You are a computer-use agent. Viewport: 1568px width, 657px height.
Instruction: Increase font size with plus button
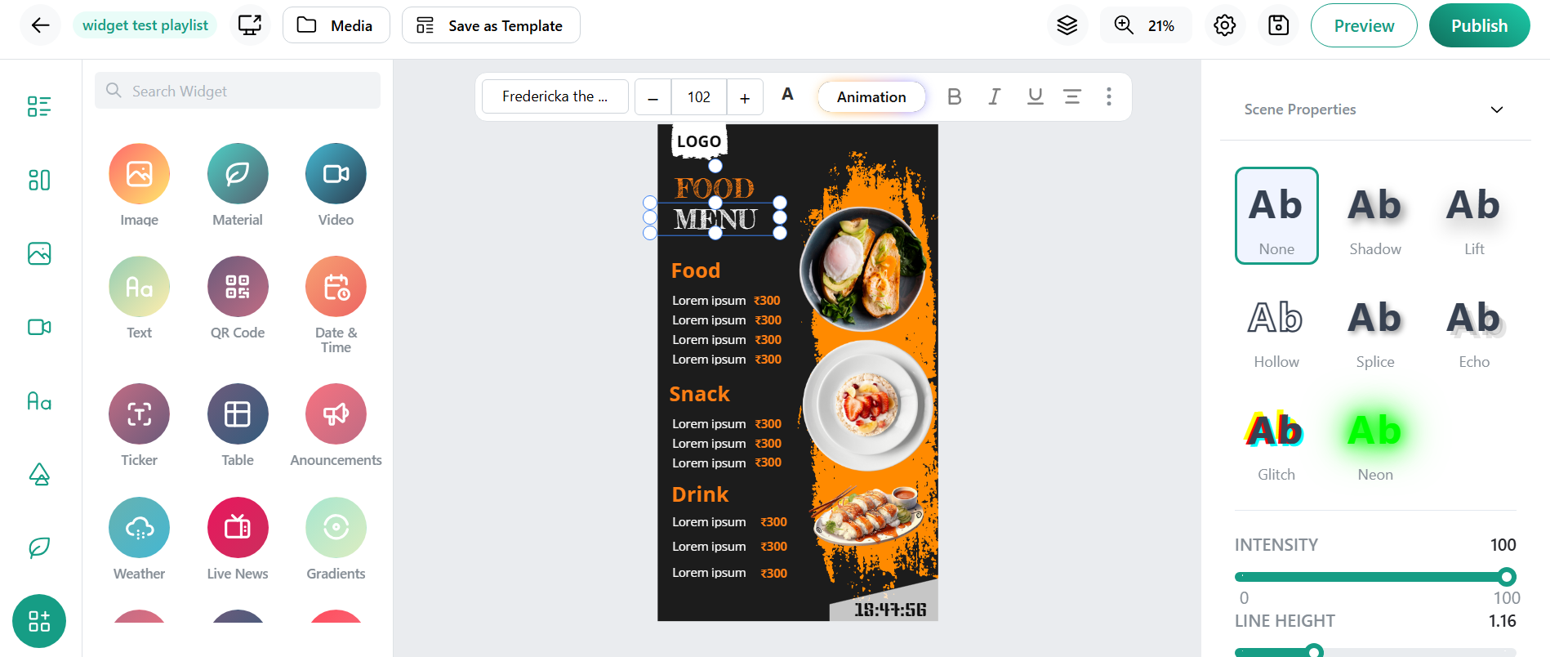[x=745, y=97]
